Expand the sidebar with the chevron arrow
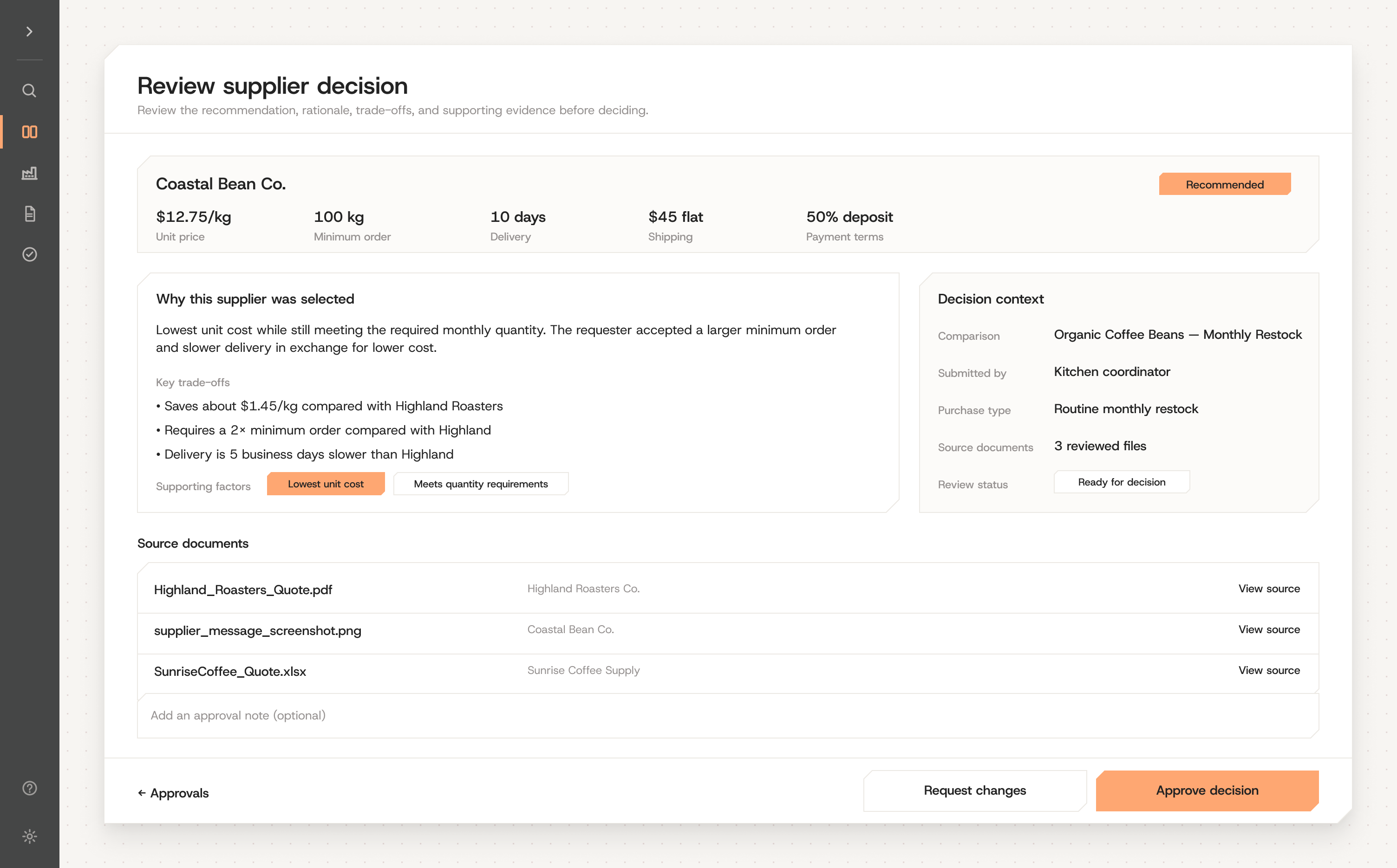1397x868 pixels. (x=29, y=32)
